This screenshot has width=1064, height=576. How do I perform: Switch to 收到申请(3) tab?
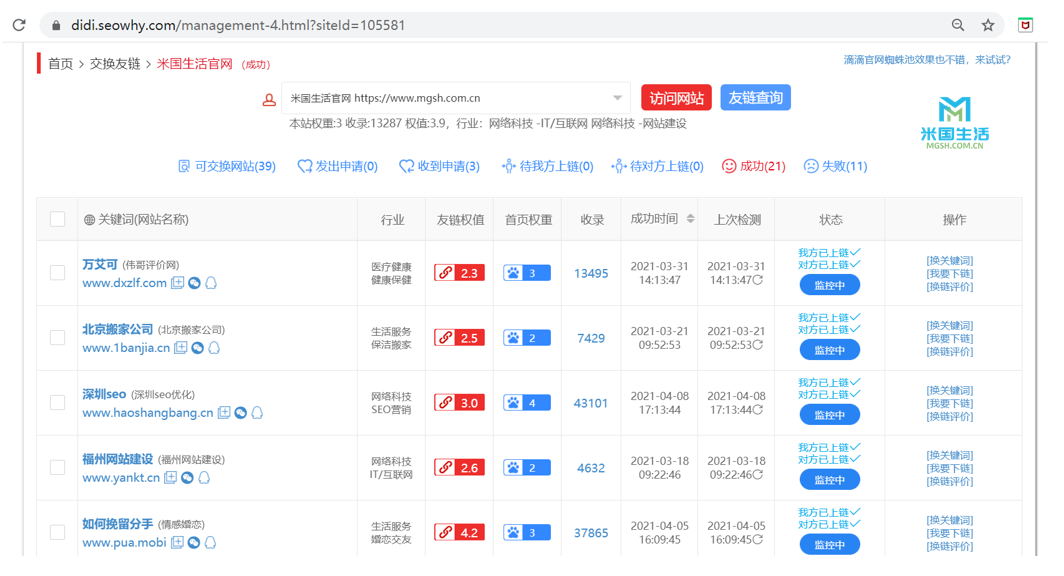(x=439, y=166)
